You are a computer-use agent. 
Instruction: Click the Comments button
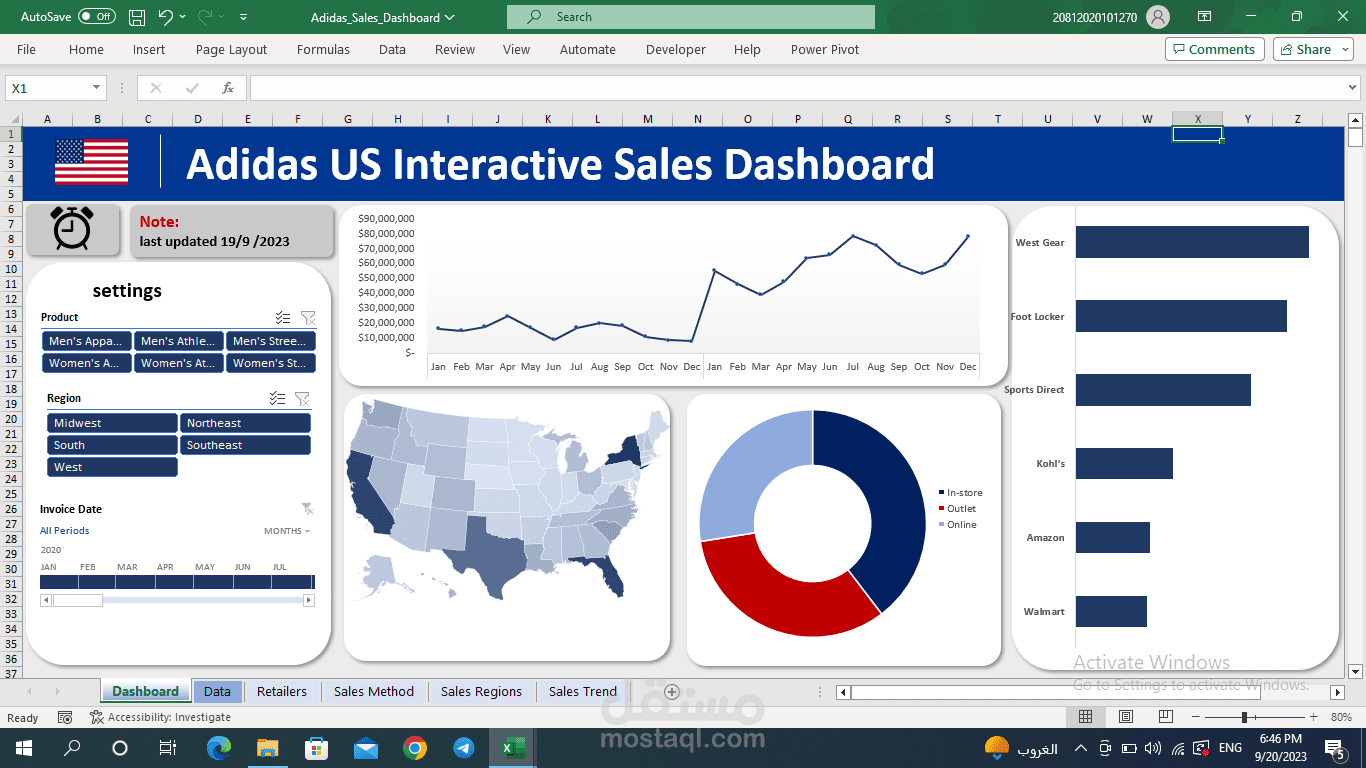click(1214, 49)
